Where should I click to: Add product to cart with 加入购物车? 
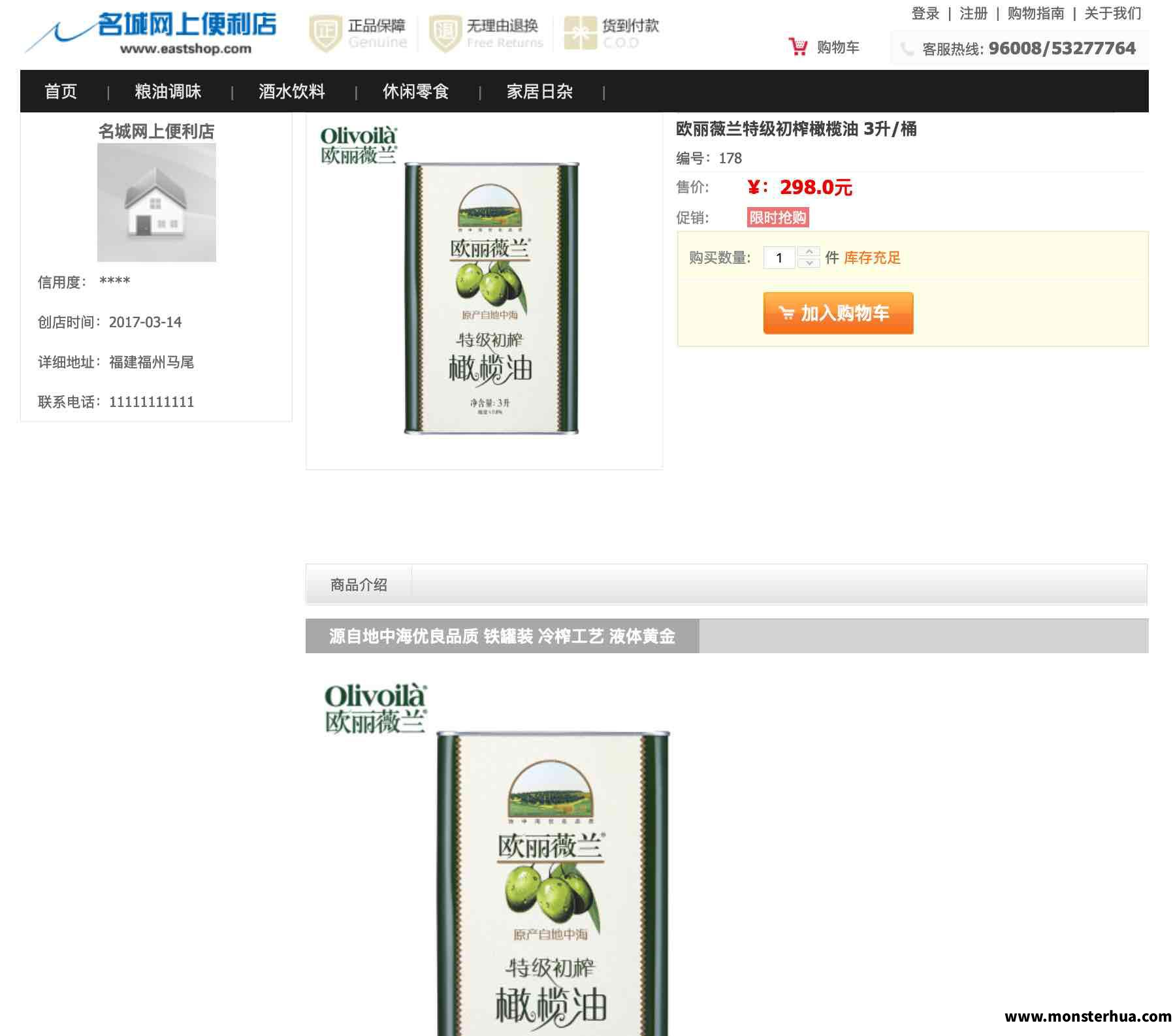pos(838,313)
